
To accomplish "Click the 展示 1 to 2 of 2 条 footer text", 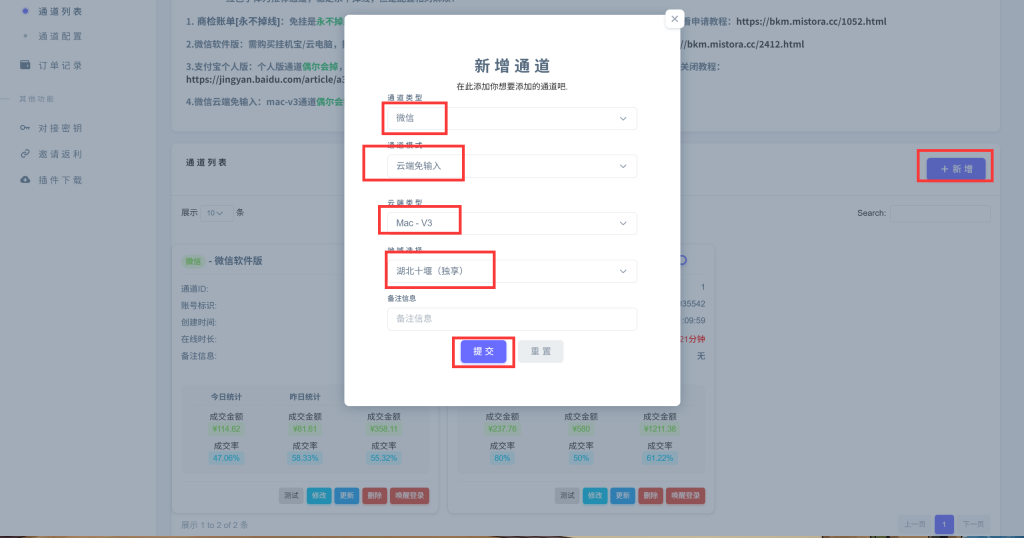I will [214, 525].
